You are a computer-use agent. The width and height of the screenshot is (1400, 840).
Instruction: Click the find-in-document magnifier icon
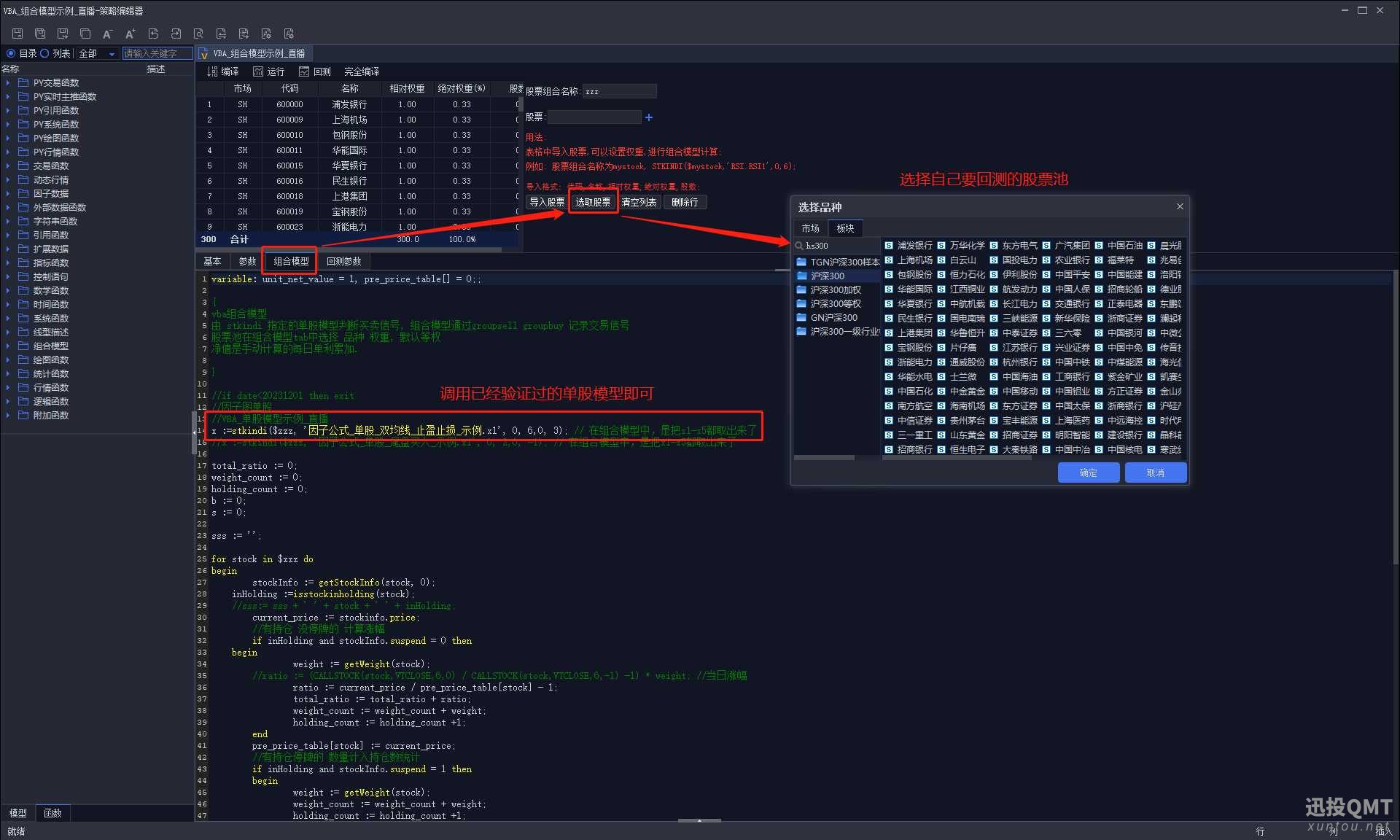198,34
